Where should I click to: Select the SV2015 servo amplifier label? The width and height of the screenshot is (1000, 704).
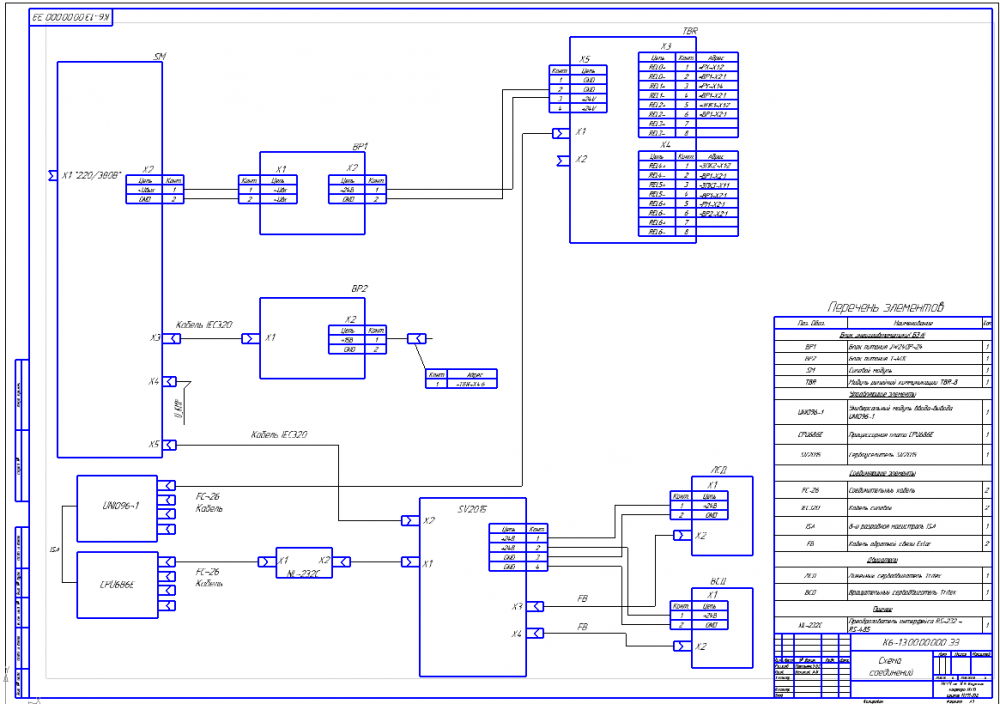coord(472,510)
